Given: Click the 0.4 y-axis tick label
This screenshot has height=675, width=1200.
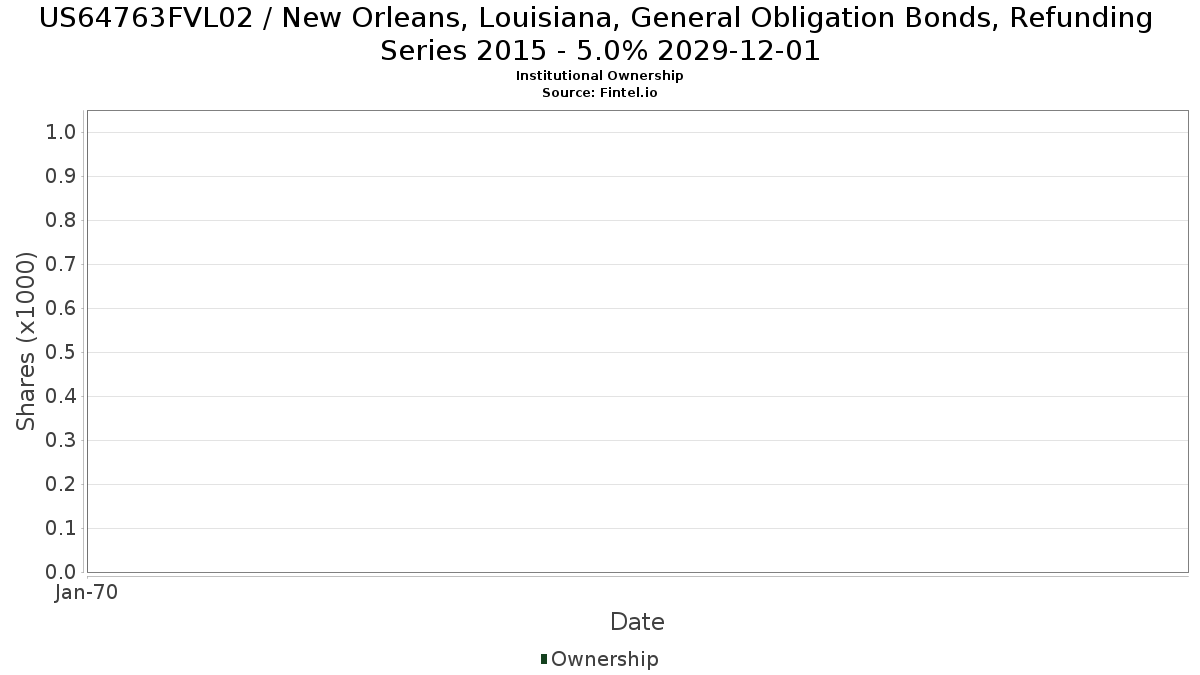Looking at the screenshot, I should tap(61, 397).
